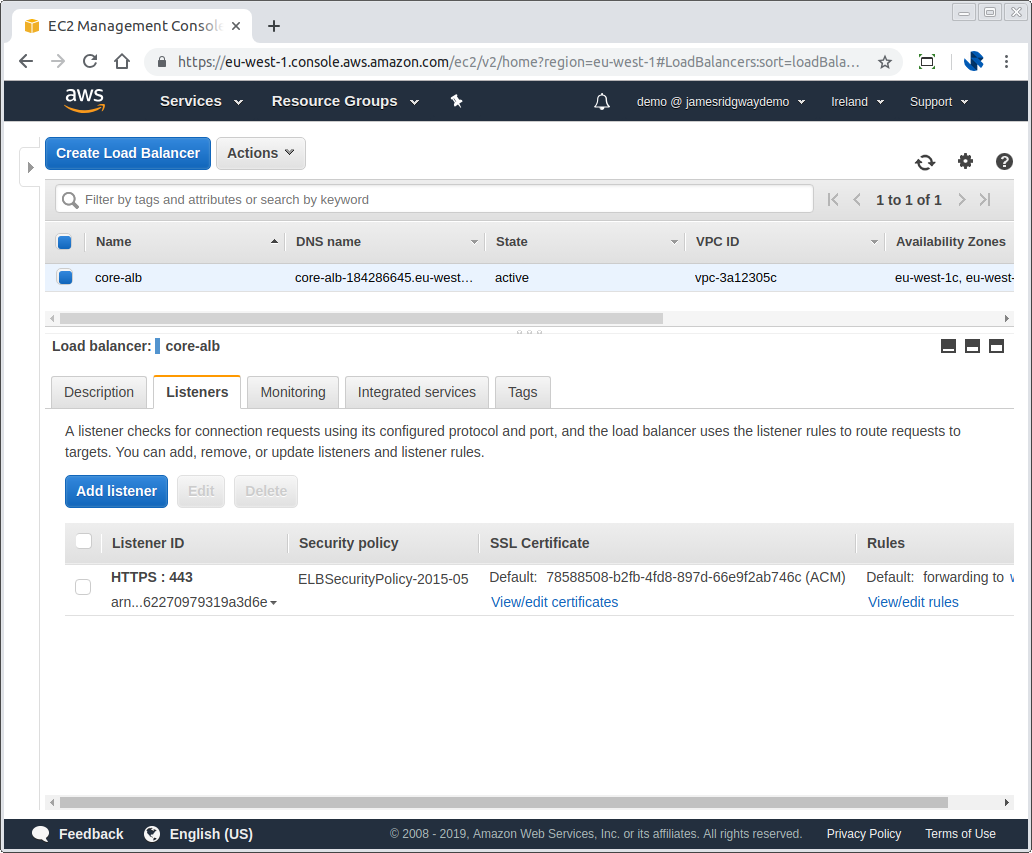
Task: Expand the listener ARN dropdown arrow
Action: (273, 603)
